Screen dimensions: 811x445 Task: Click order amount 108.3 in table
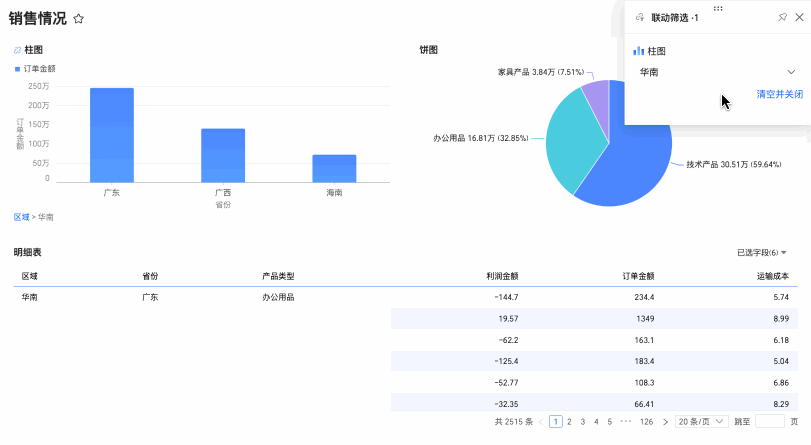pos(644,383)
